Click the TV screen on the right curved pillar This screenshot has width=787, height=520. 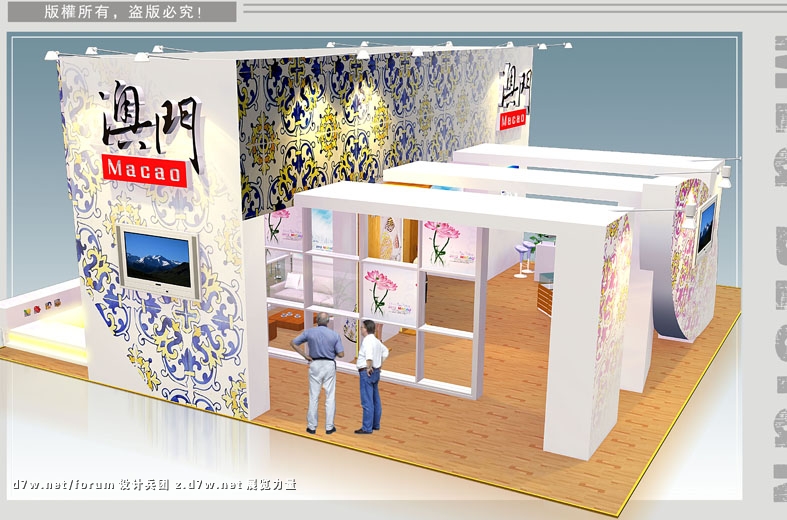tap(706, 228)
